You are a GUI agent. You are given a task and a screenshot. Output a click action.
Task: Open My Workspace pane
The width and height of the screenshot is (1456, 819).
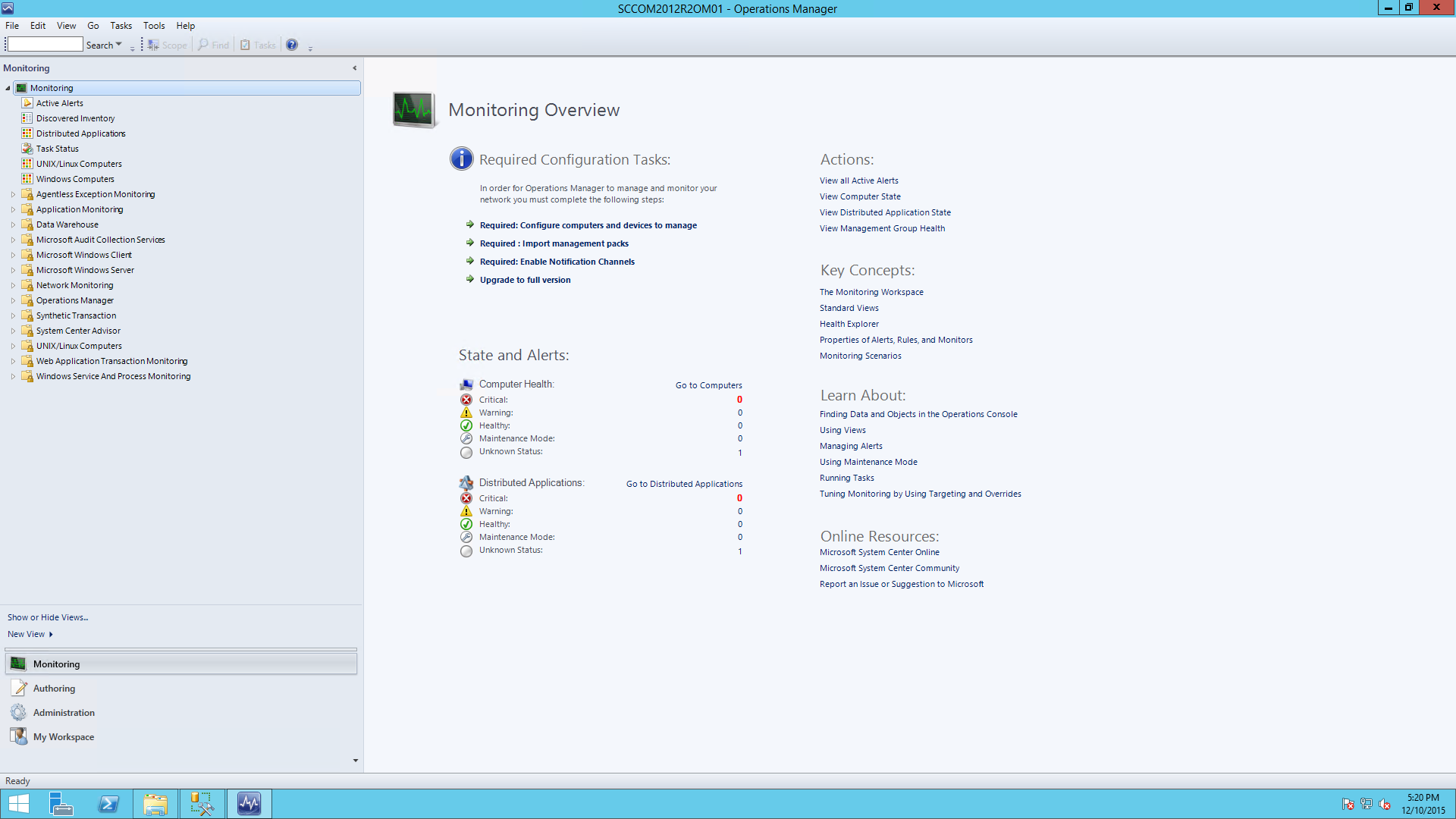63,736
